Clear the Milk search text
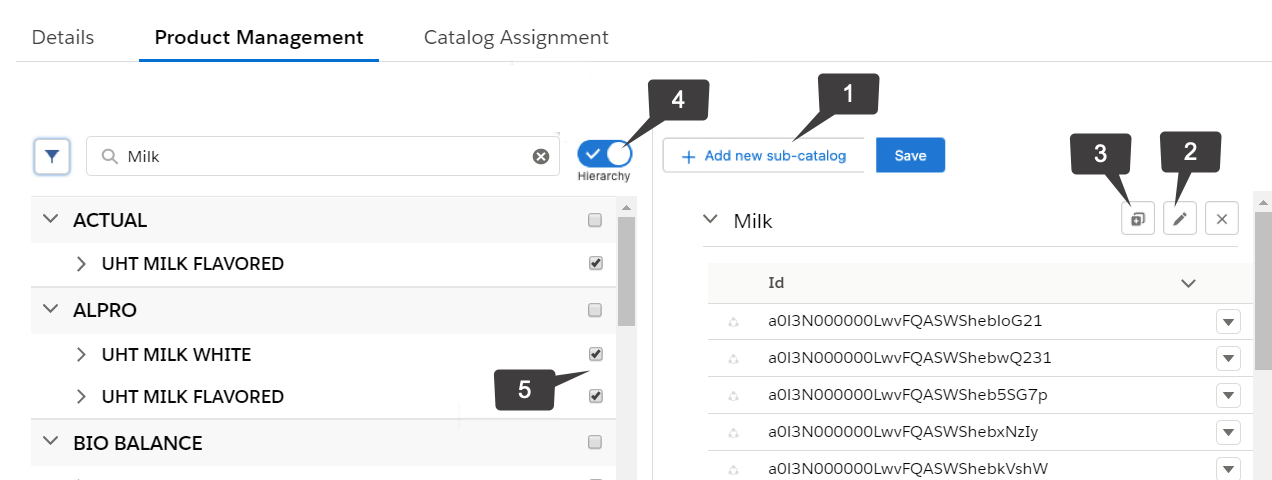The image size is (1272, 480). (540, 157)
